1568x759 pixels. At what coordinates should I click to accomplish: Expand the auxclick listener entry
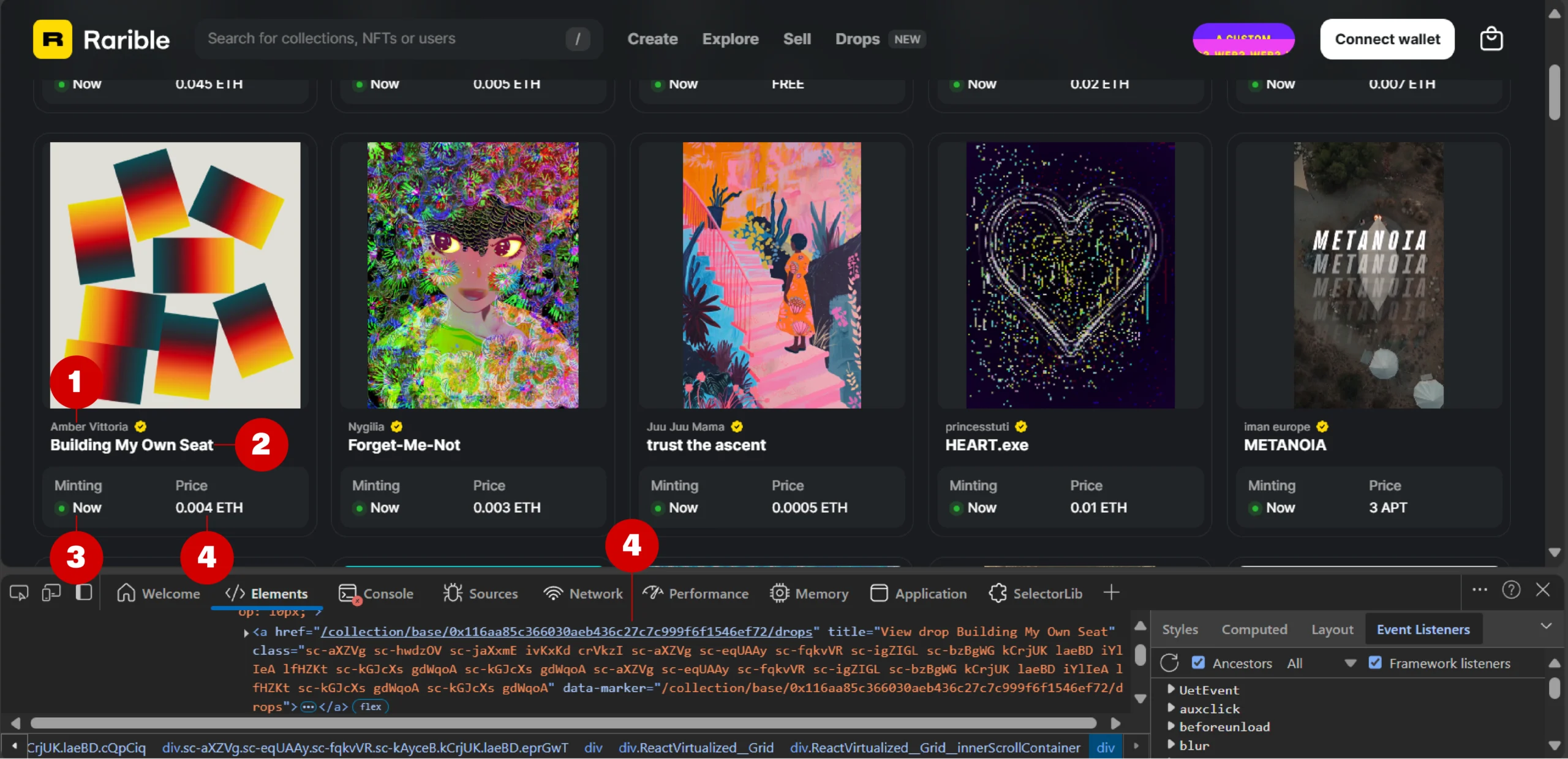pyautogui.click(x=1170, y=708)
